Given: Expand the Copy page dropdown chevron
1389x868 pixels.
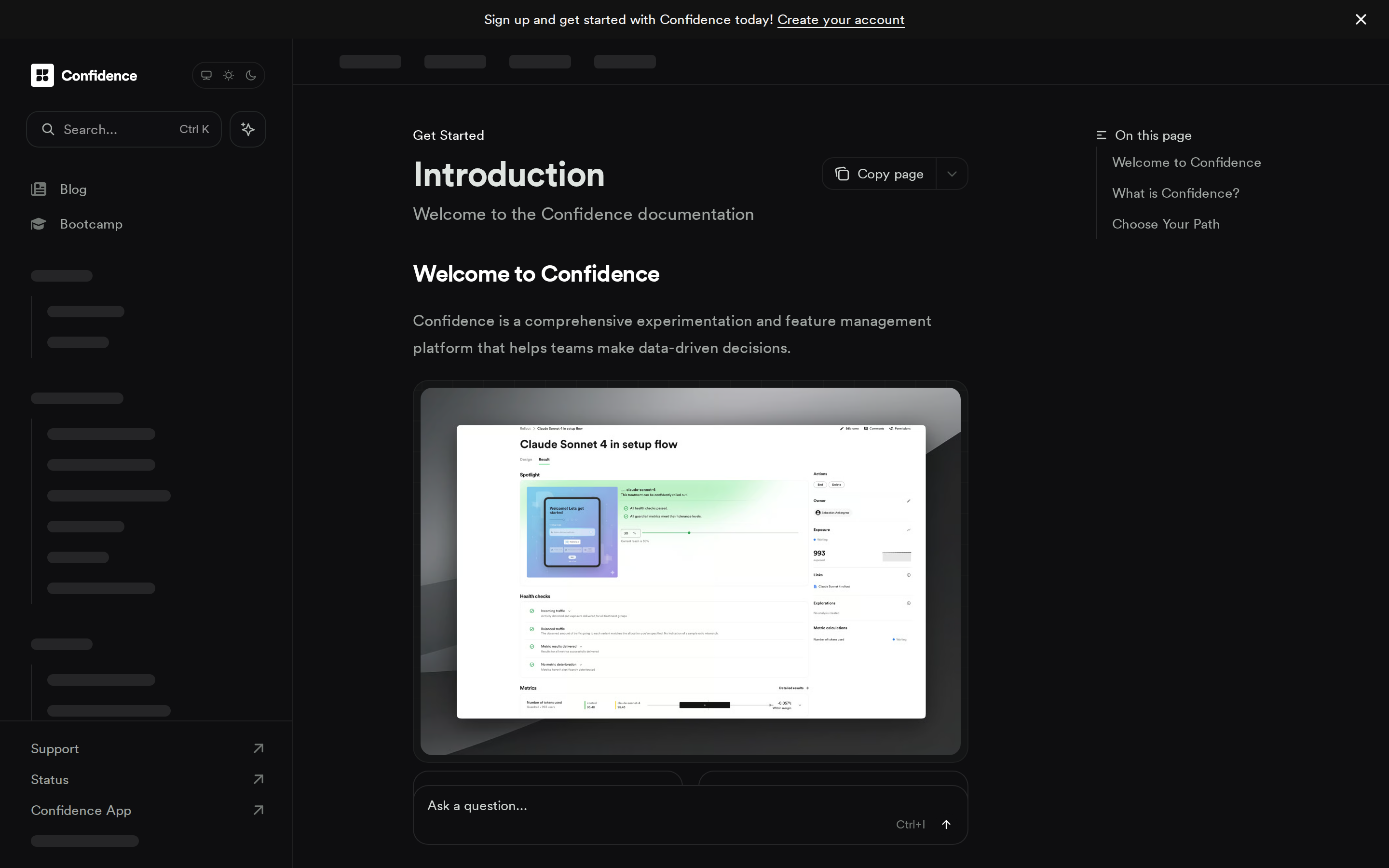Looking at the screenshot, I should [952, 174].
